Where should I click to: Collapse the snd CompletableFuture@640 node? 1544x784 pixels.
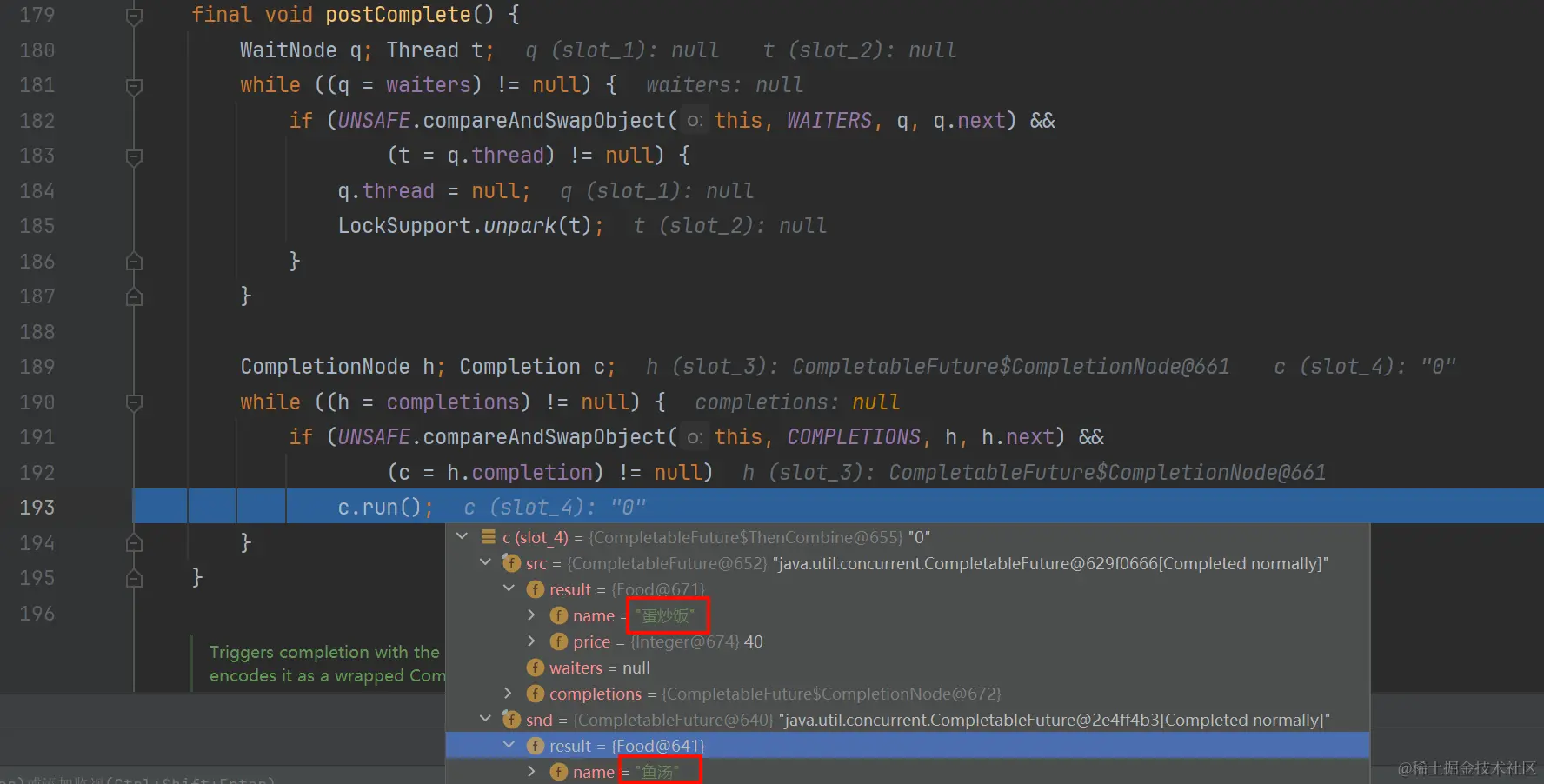486,719
